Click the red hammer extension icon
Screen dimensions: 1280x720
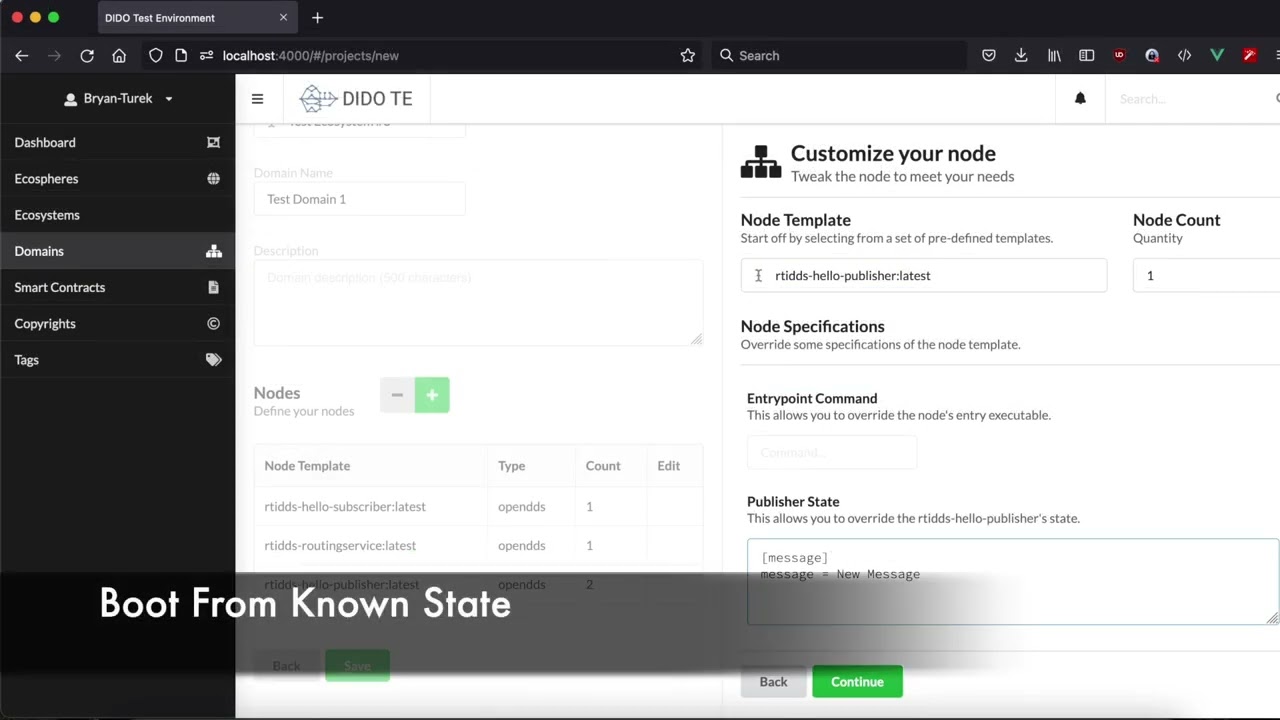[x=1250, y=56]
